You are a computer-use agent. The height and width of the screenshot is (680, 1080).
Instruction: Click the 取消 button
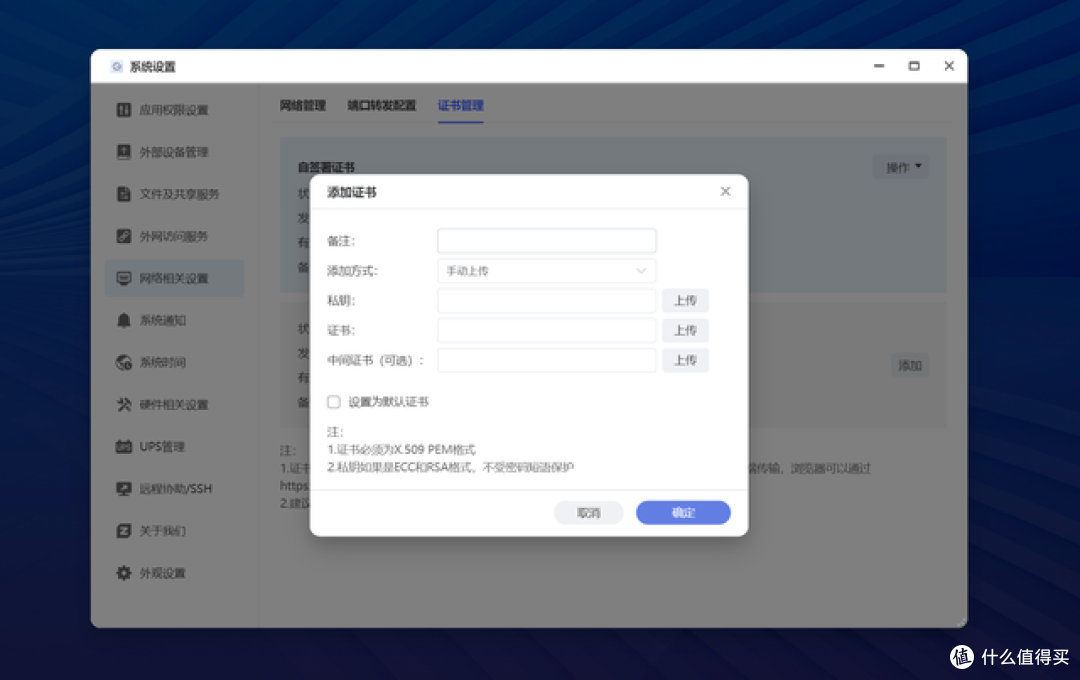589,513
